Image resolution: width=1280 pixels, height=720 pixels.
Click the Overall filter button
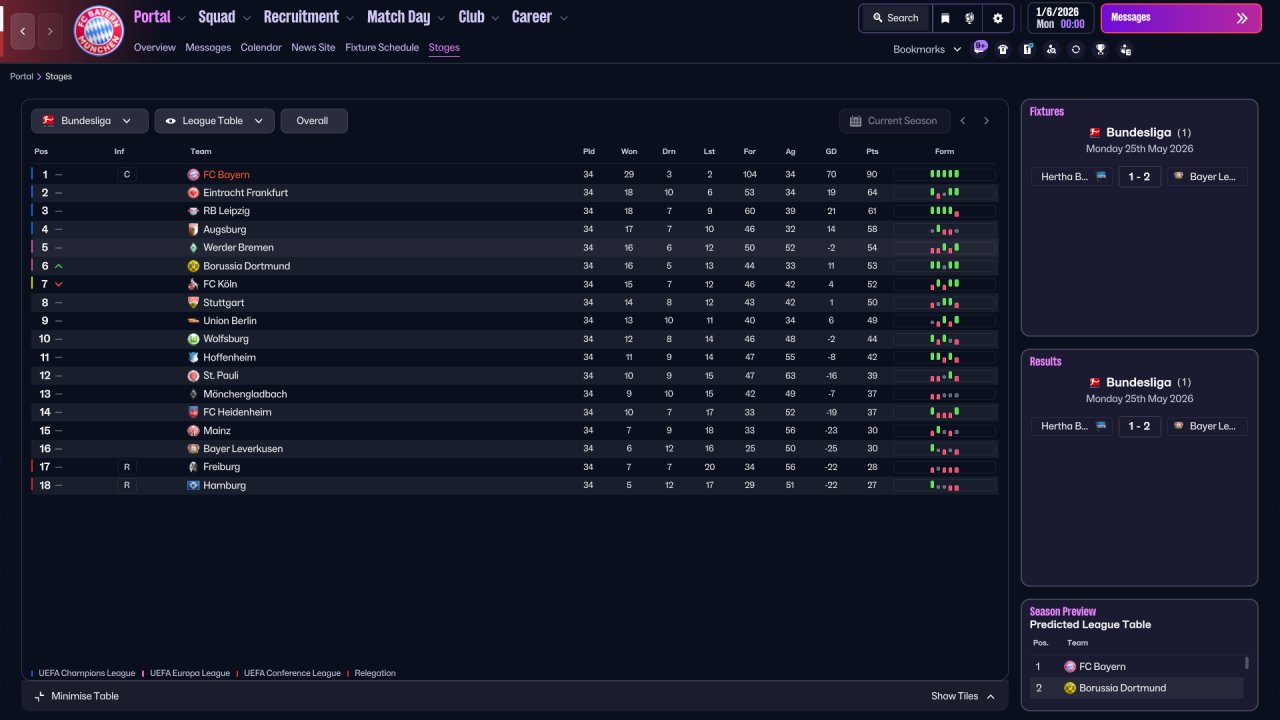(x=313, y=121)
